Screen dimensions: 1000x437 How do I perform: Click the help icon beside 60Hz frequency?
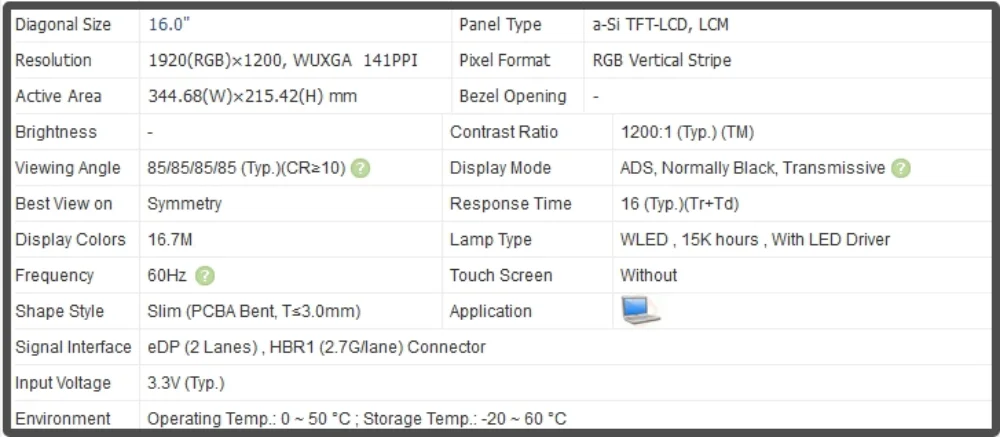205,276
